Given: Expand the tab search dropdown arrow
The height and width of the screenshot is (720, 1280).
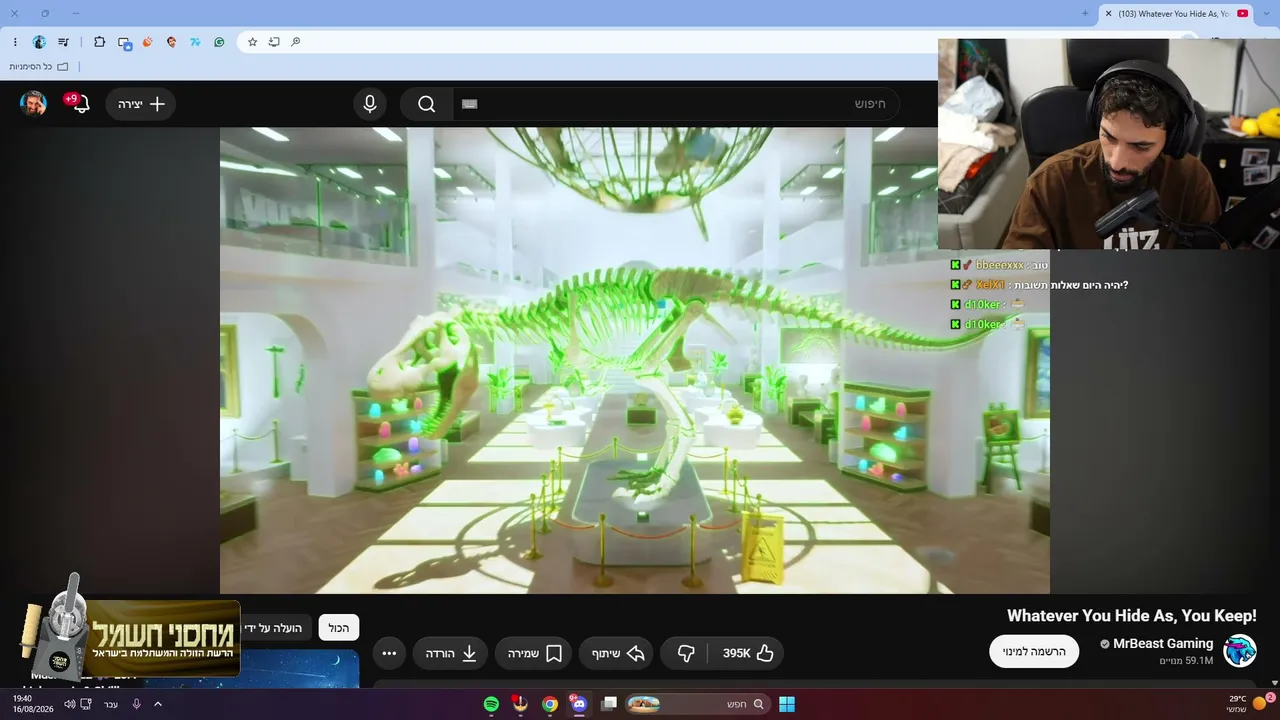Looking at the screenshot, I should tap(1268, 13).
